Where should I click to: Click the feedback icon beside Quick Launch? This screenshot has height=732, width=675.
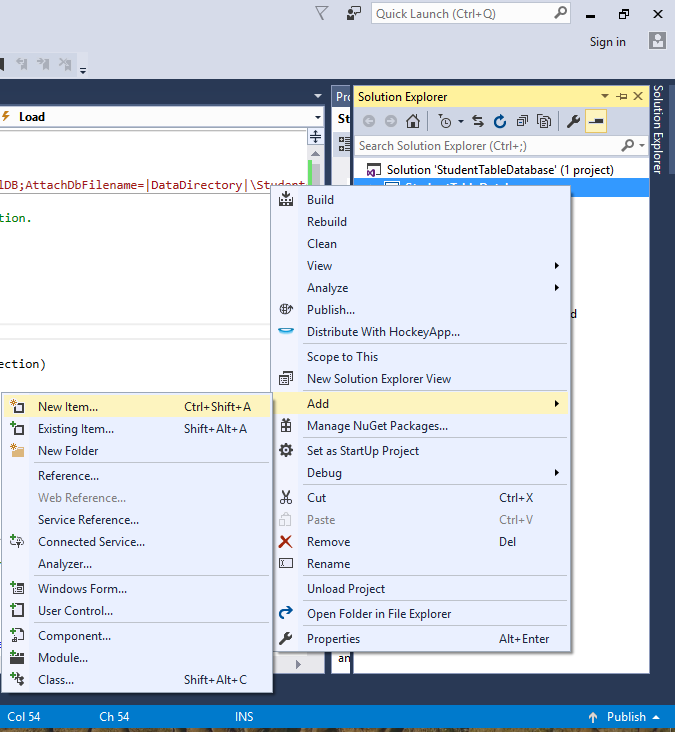tap(353, 13)
